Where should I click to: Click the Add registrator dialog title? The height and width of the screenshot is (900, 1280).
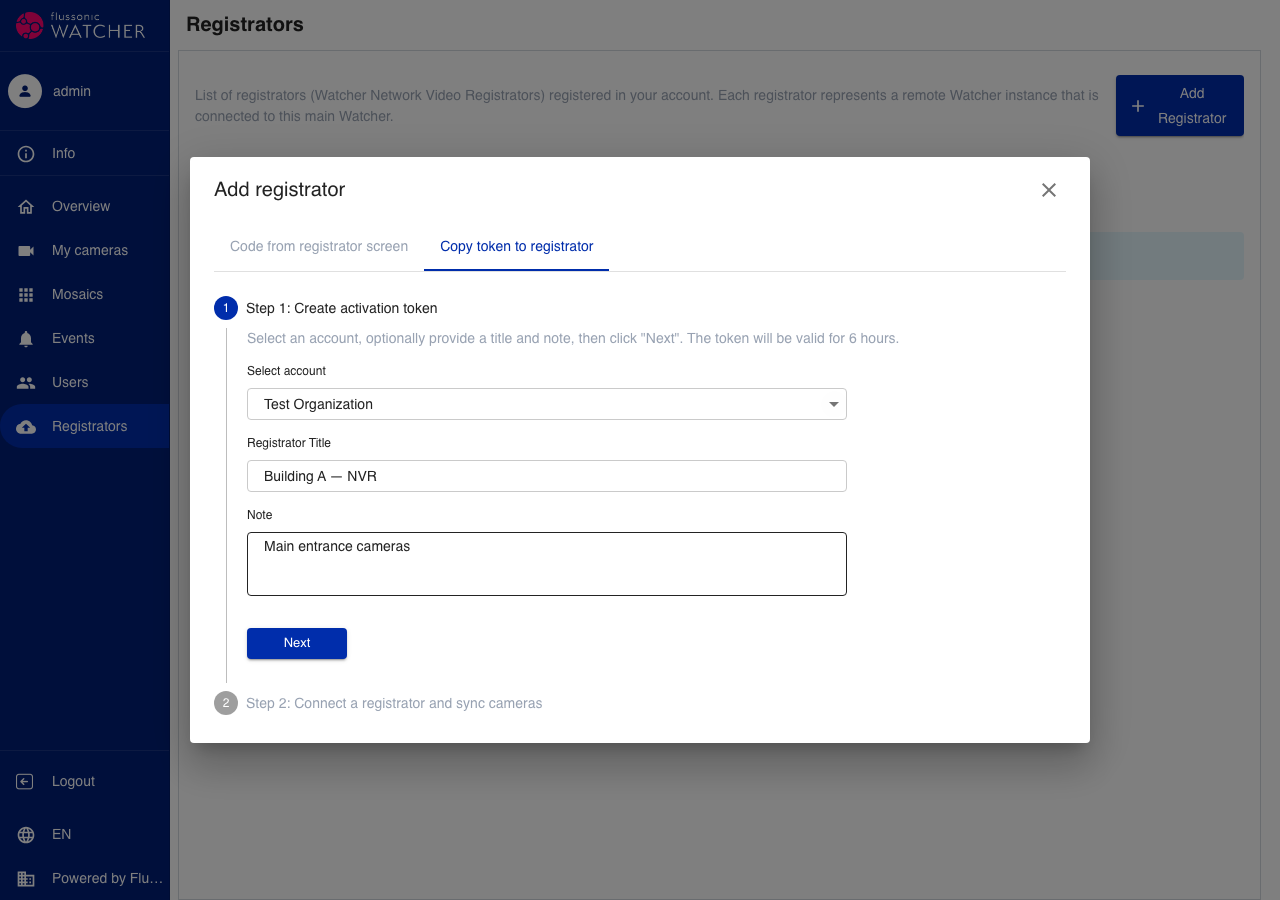280,190
